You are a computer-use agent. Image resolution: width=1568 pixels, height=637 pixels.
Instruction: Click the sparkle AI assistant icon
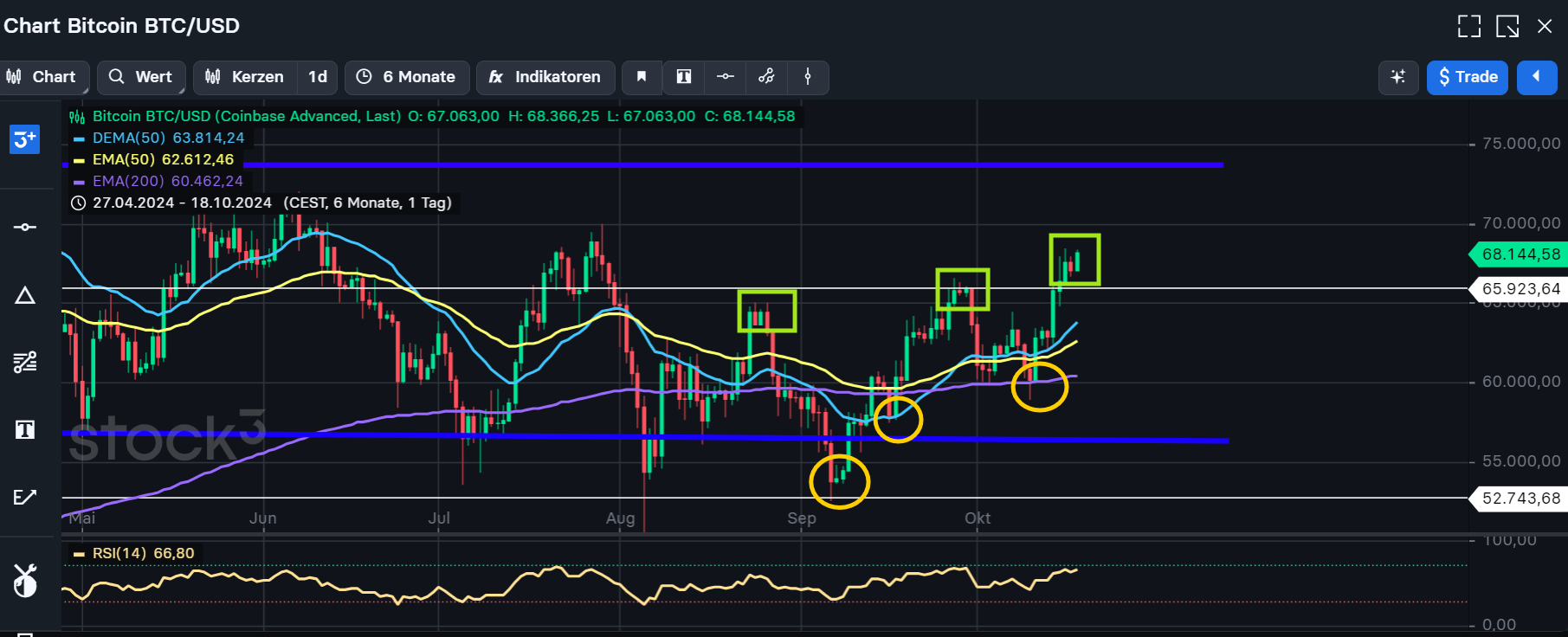[x=1397, y=77]
